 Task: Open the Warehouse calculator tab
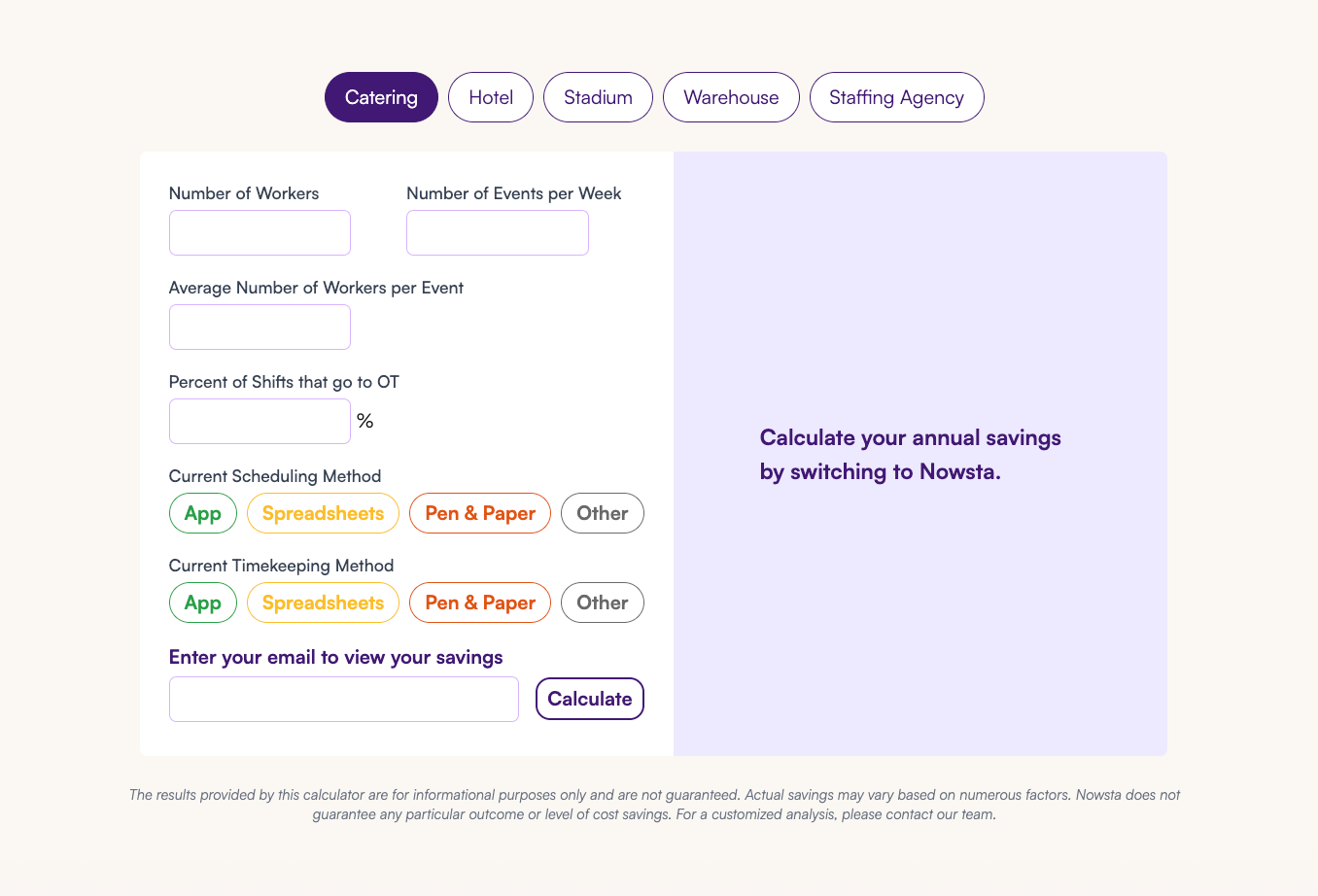[x=731, y=97]
